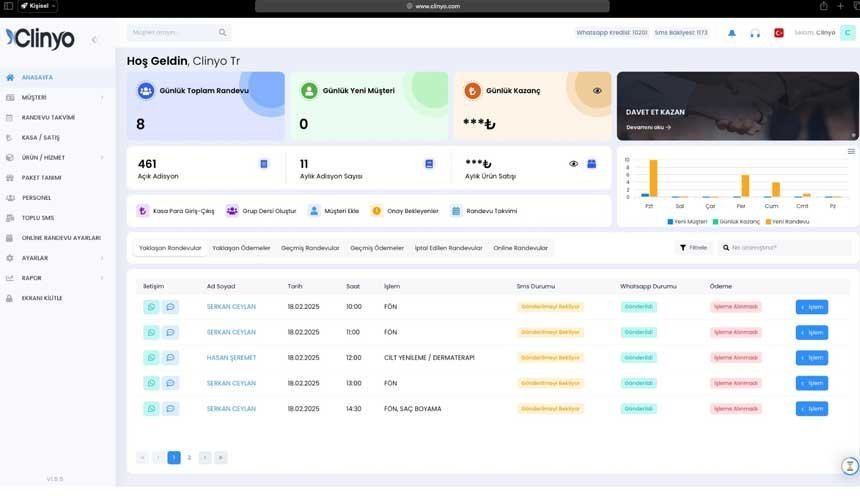The height and width of the screenshot is (504, 860).
Task: Toggle Günlük Kazanç series in chart legend
Action: pos(736,222)
